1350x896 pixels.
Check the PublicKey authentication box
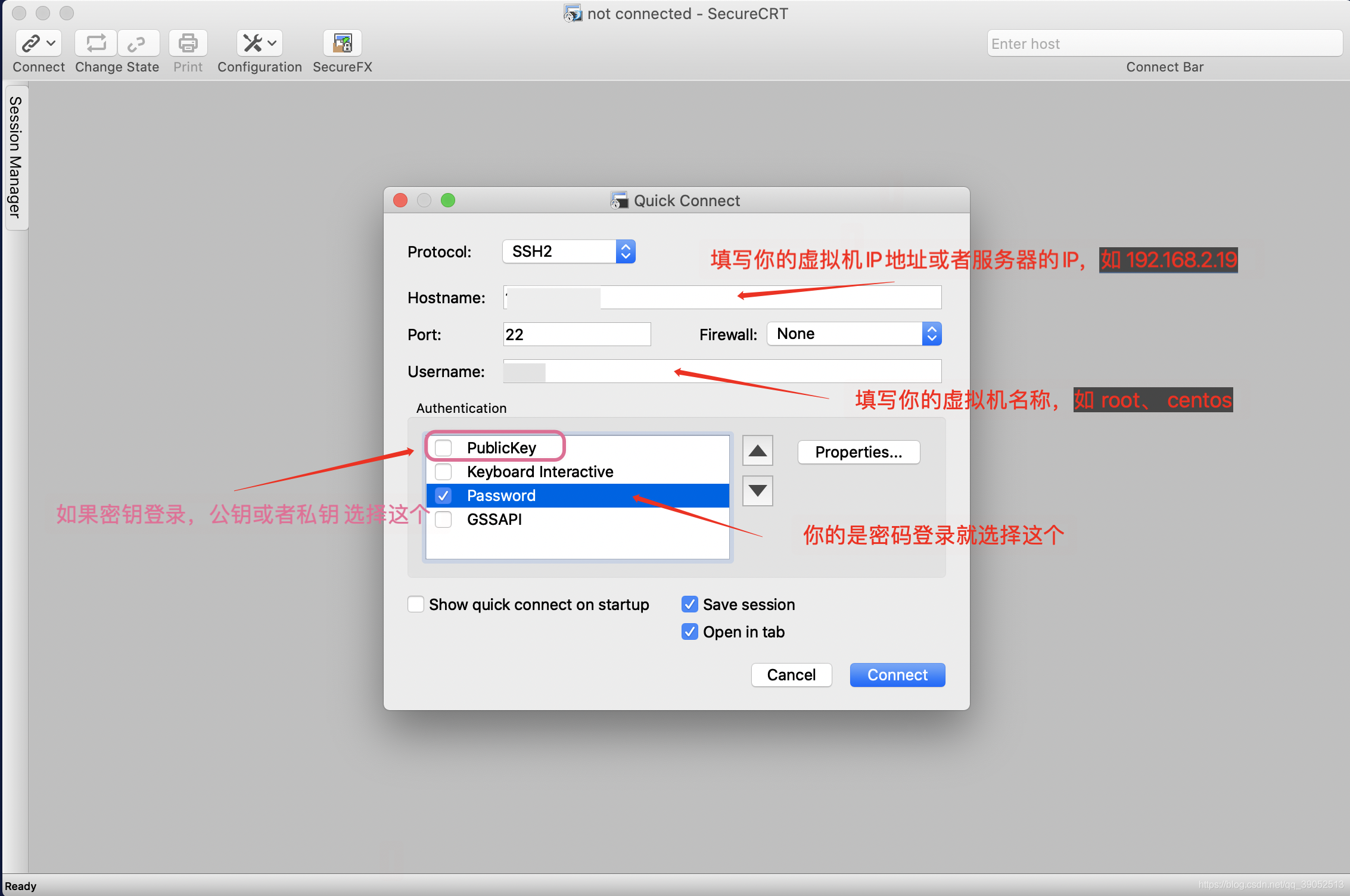tap(443, 447)
